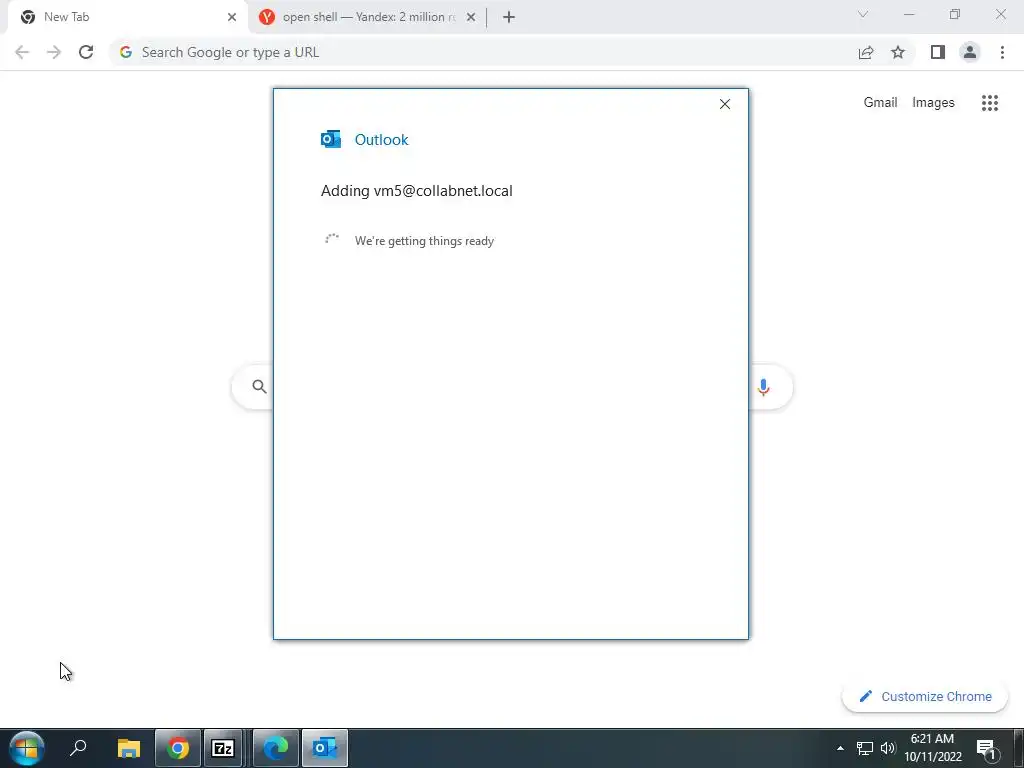Share this page icon in address bar

point(866,52)
